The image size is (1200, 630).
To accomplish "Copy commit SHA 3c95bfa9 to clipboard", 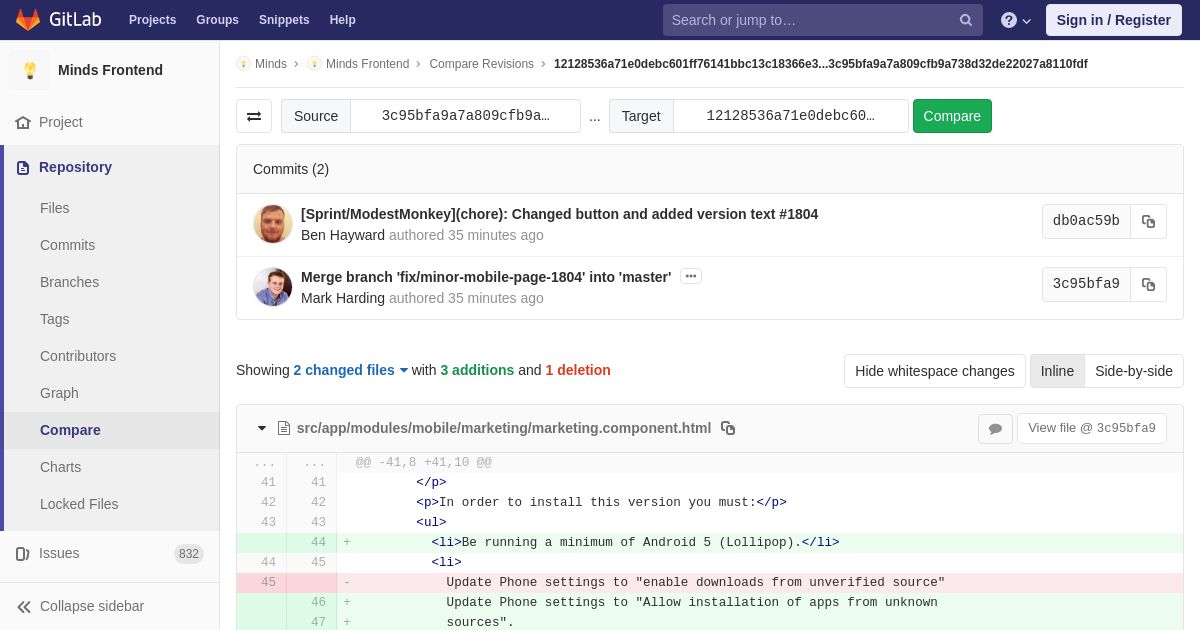I will click(1148, 285).
